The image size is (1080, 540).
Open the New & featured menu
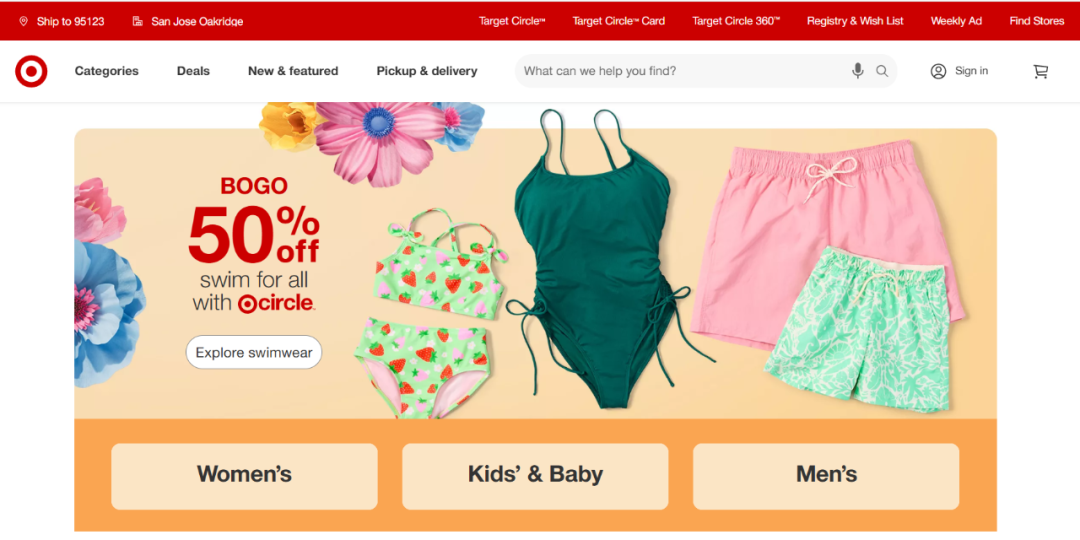[x=293, y=71]
